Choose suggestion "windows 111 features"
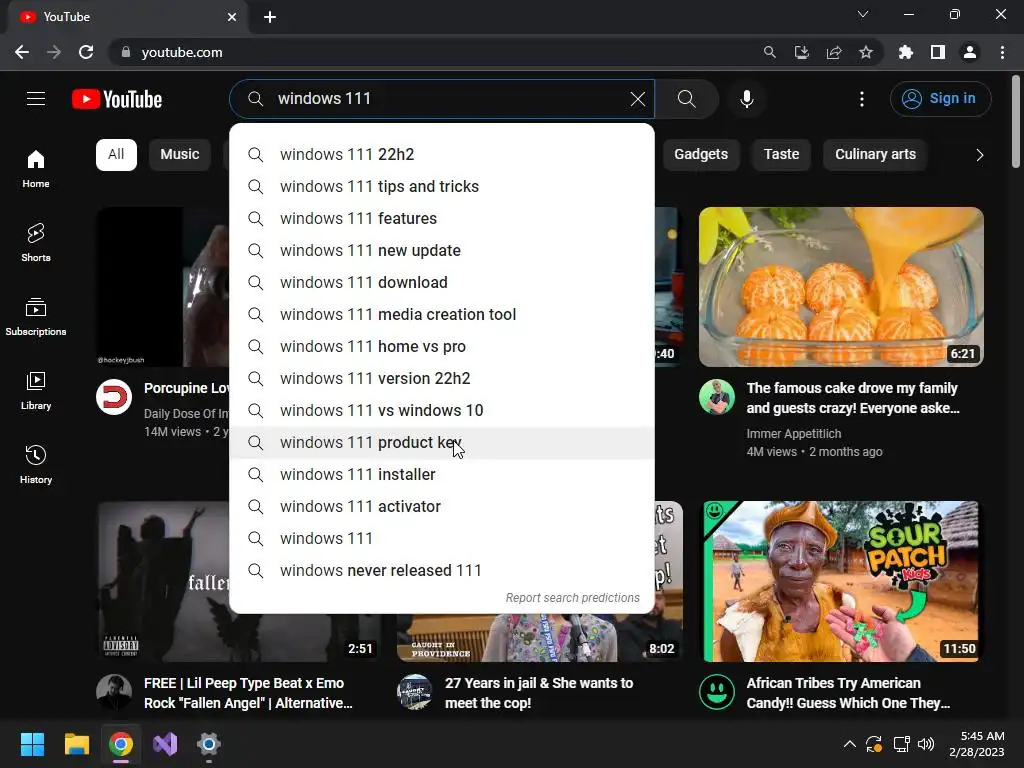This screenshot has width=1024, height=768. click(x=442, y=219)
